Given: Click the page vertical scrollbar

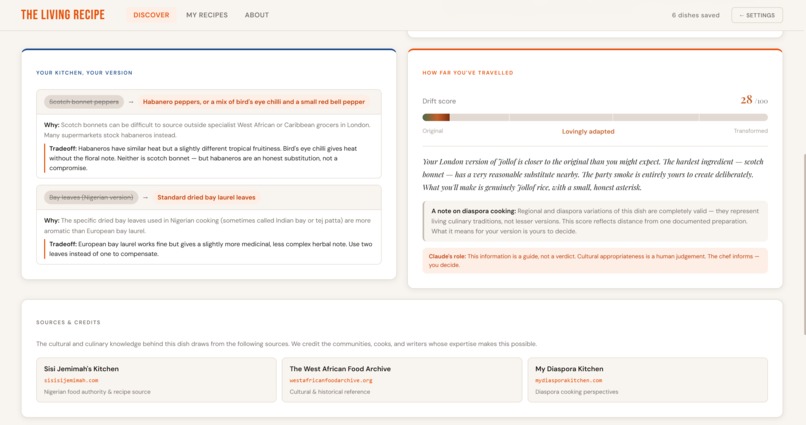Looking at the screenshot, I should (803, 244).
